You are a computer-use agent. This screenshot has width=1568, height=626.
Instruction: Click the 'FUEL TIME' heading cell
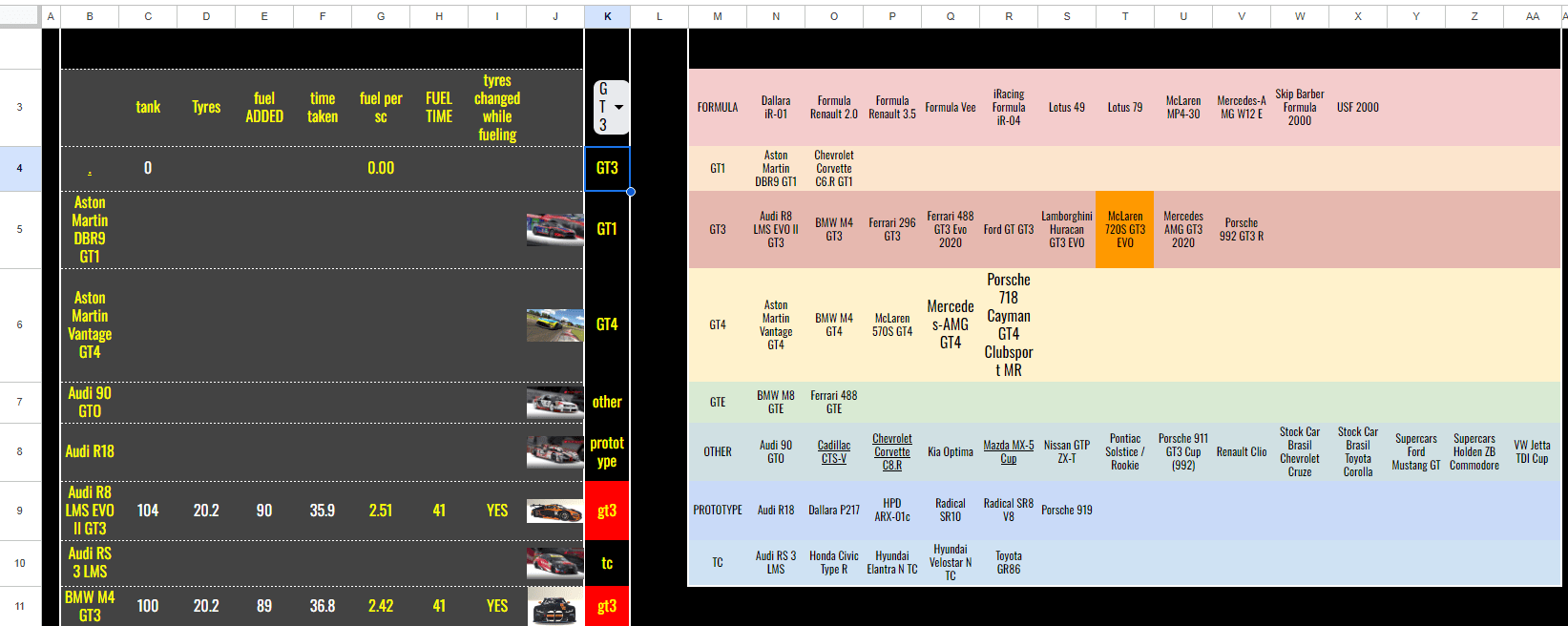pyautogui.click(x=439, y=107)
